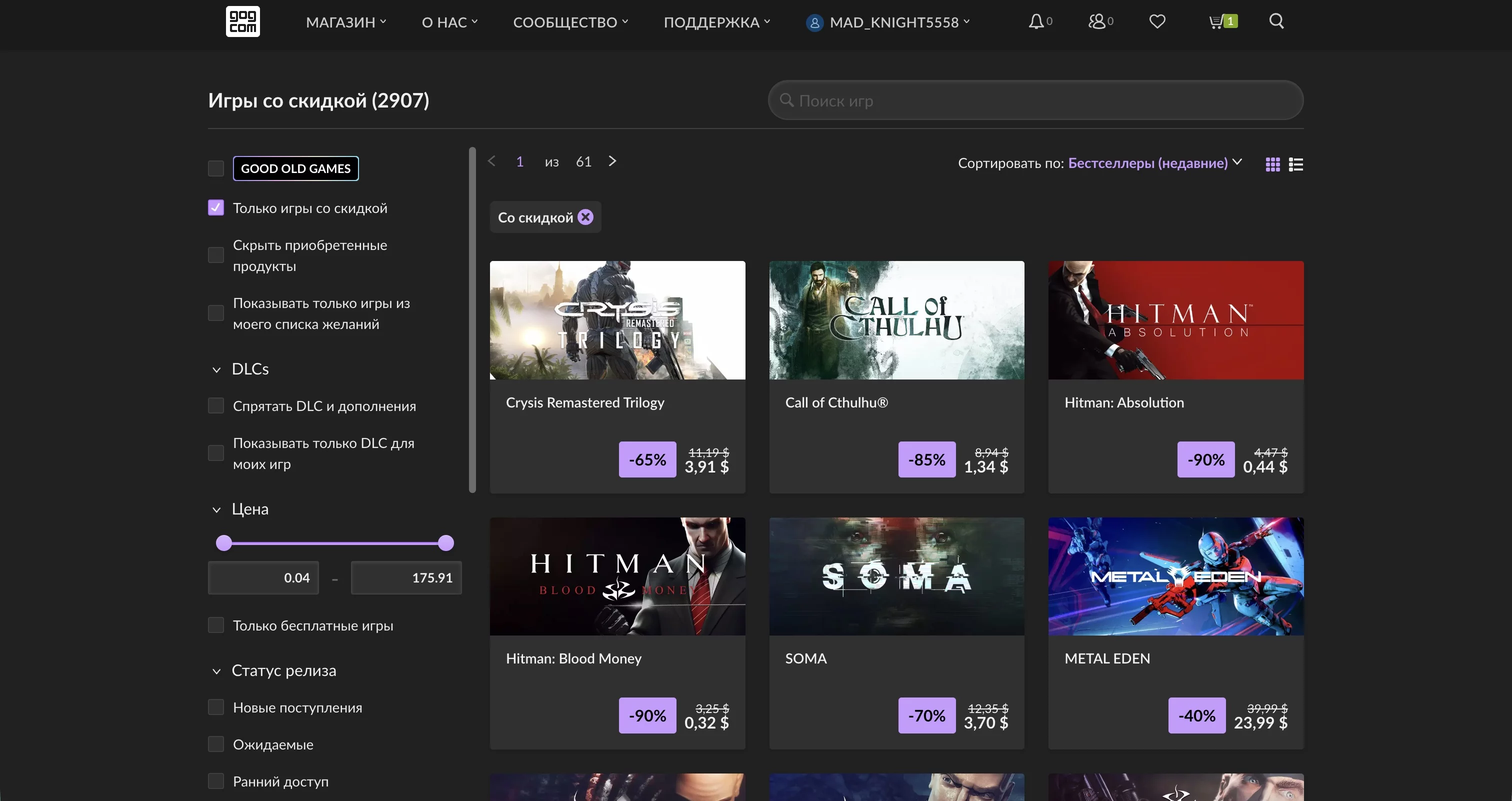Collapse the 'Статус релиза' section
The height and width of the screenshot is (801, 1512).
pyautogui.click(x=216, y=670)
